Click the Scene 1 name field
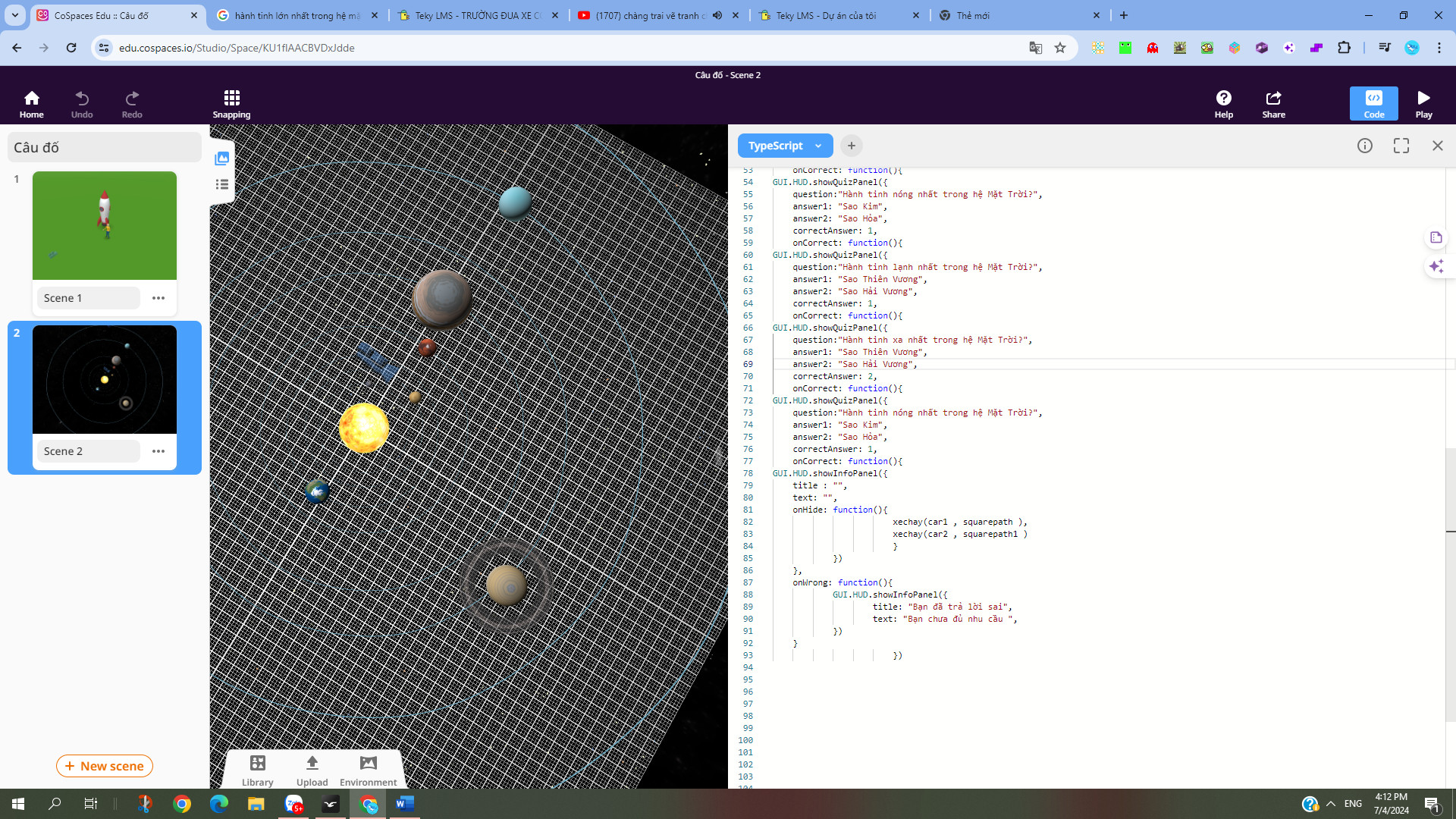This screenshot has width=1456, height=819. [88, 298]
